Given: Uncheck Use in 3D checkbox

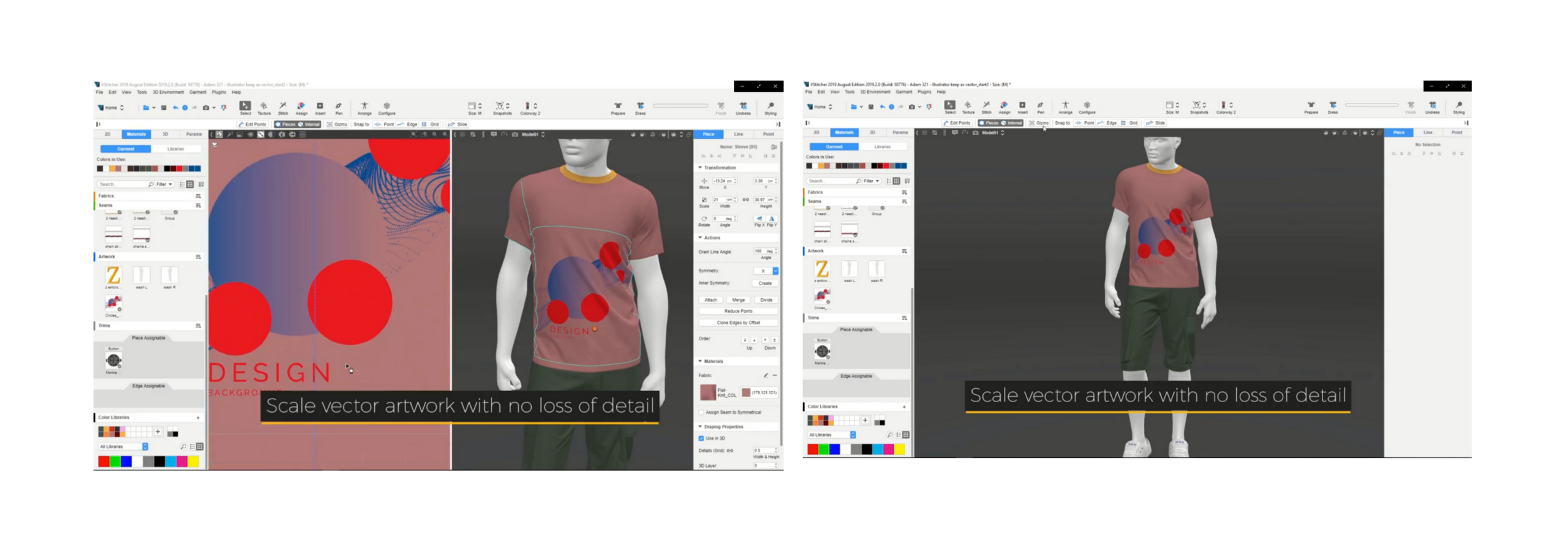Looking at the screenshot, I should tap(701, 438).
